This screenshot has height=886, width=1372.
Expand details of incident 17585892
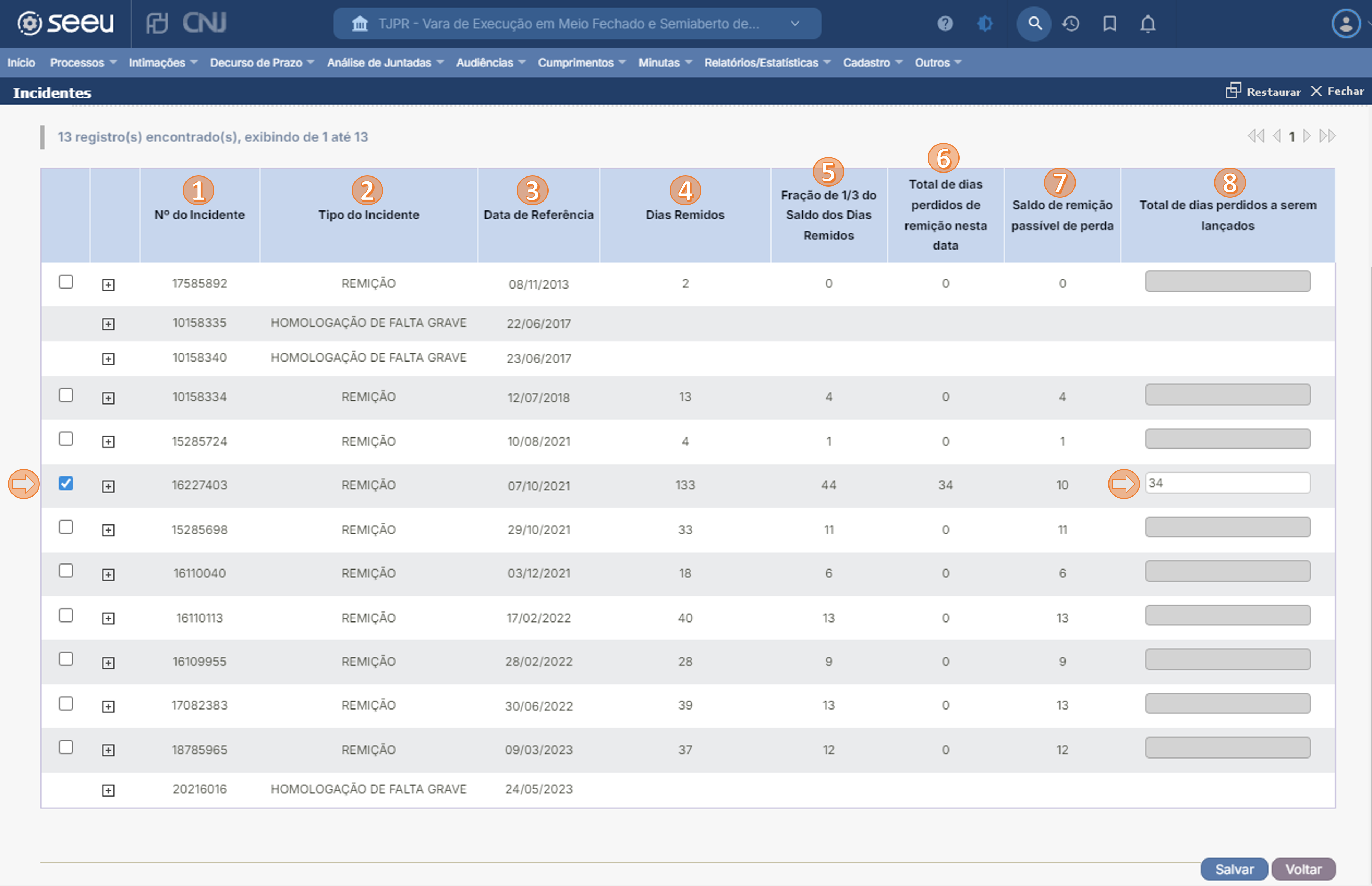click(x=108, y=285)
